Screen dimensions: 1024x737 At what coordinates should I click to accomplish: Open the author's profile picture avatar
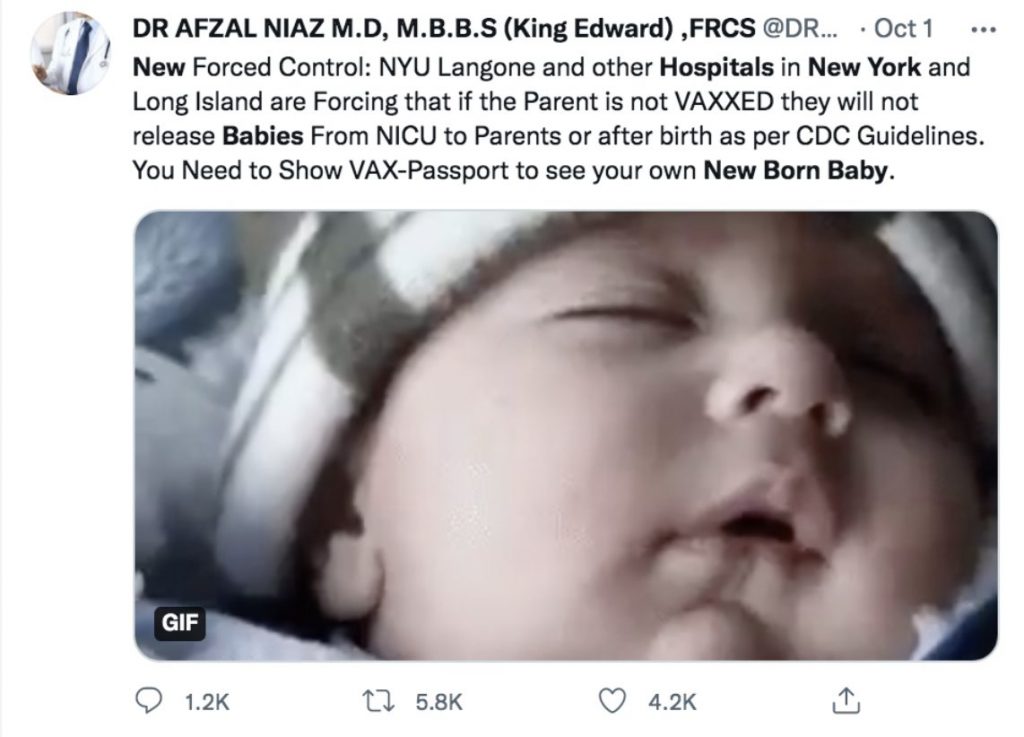(x=72, y=54)
